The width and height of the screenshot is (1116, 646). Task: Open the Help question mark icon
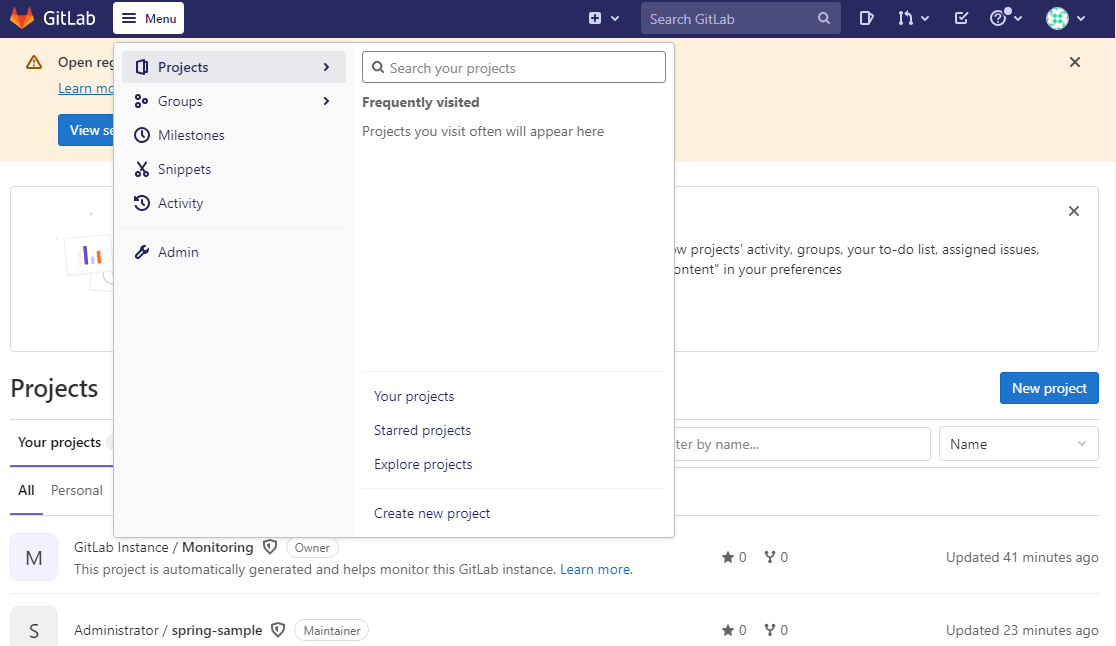[999, 18]
